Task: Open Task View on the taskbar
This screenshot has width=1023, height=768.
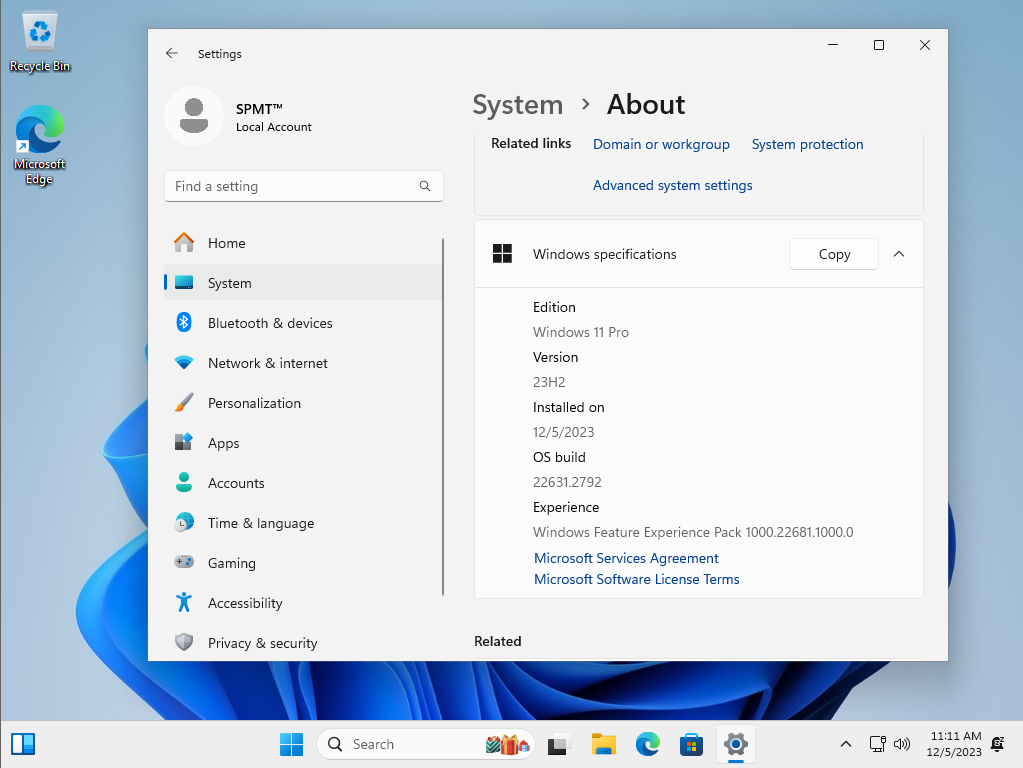Action: (x=558, y=744)
